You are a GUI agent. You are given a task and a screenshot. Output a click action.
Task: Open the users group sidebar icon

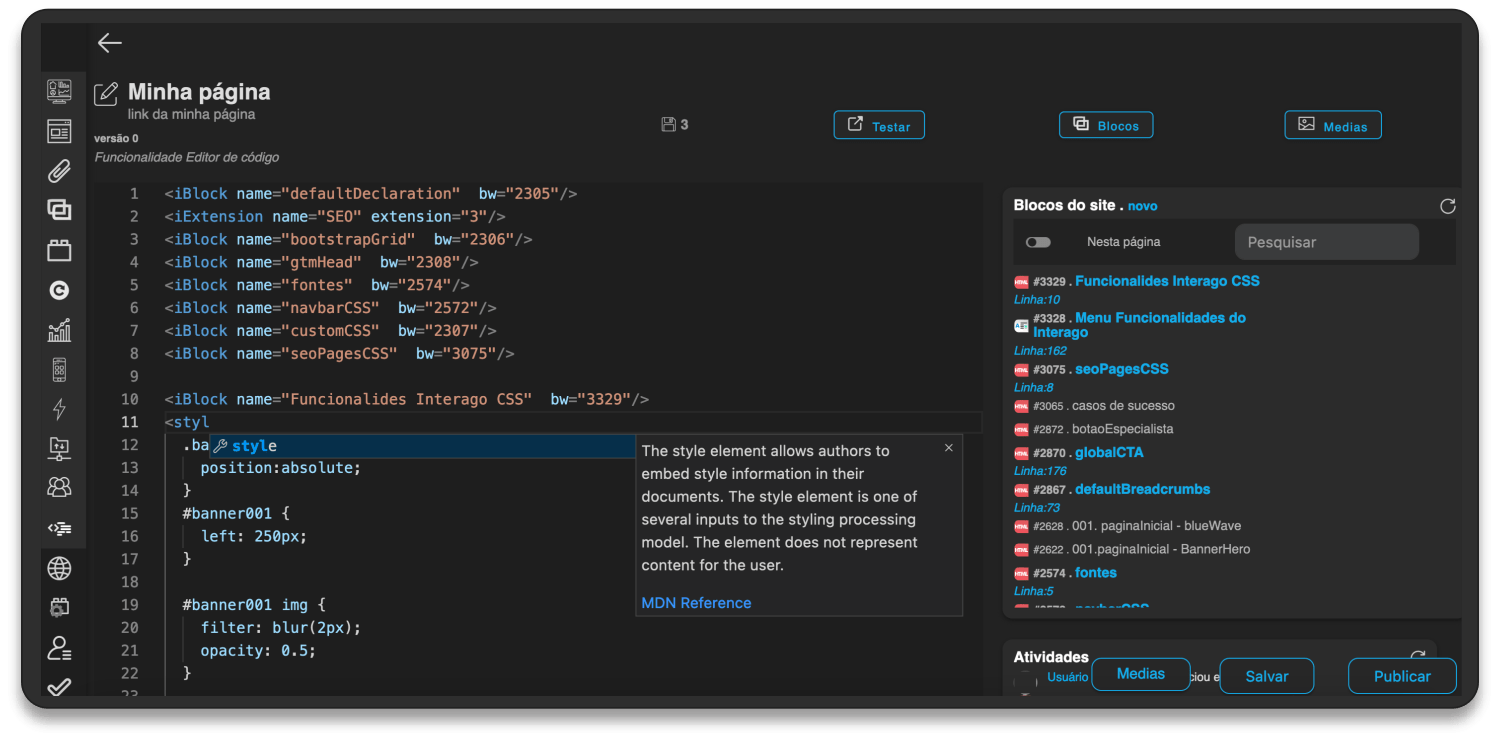59,488
